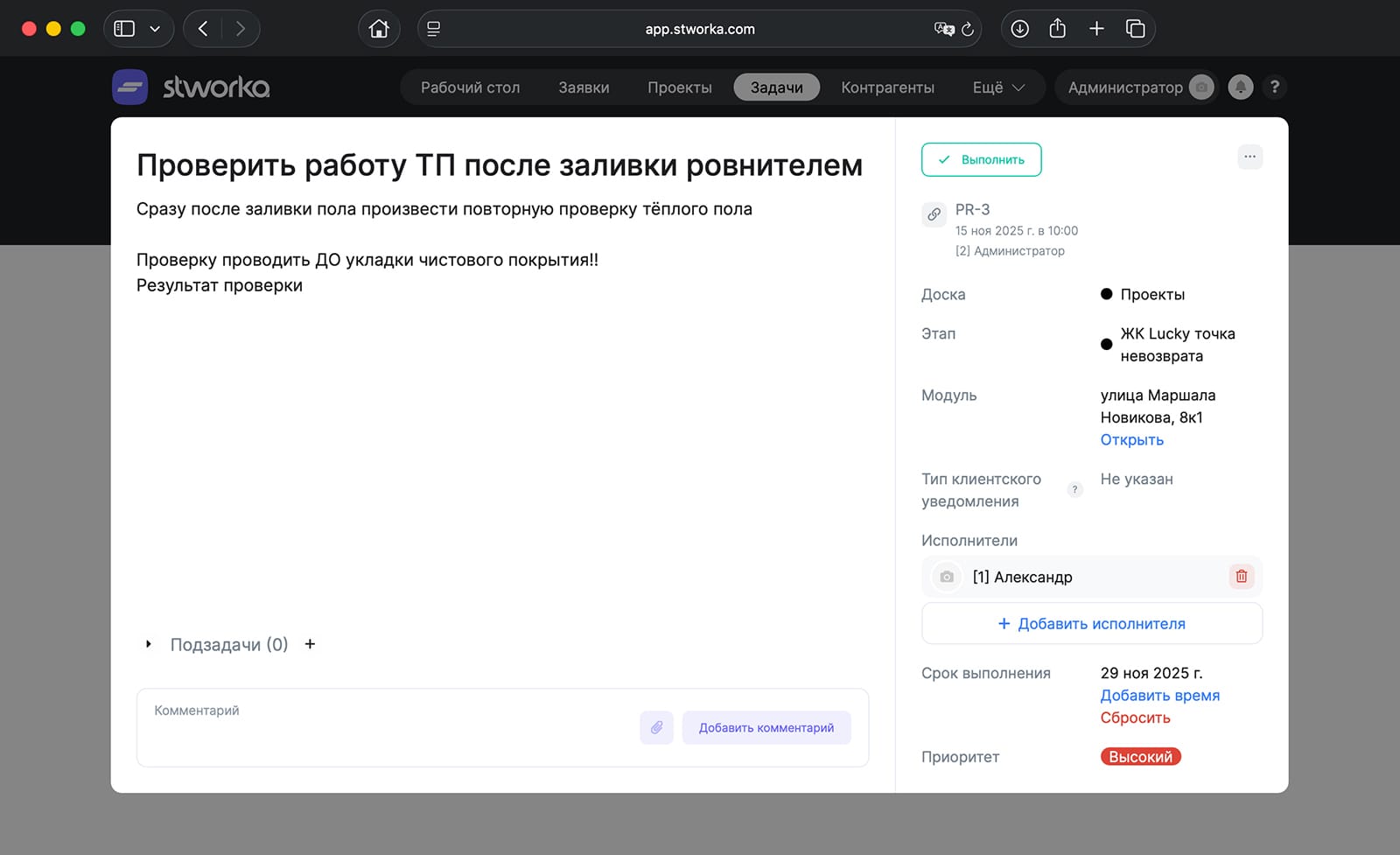Open help via the question mark icon
This screenshot has width=1400, height=855.
[1275, 87]
